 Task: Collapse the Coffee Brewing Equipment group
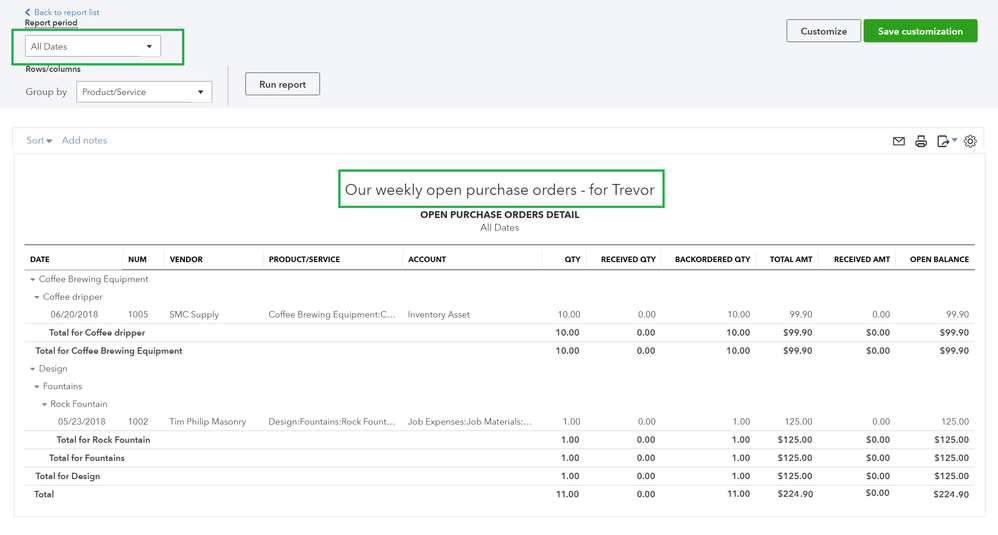(33, 280)
